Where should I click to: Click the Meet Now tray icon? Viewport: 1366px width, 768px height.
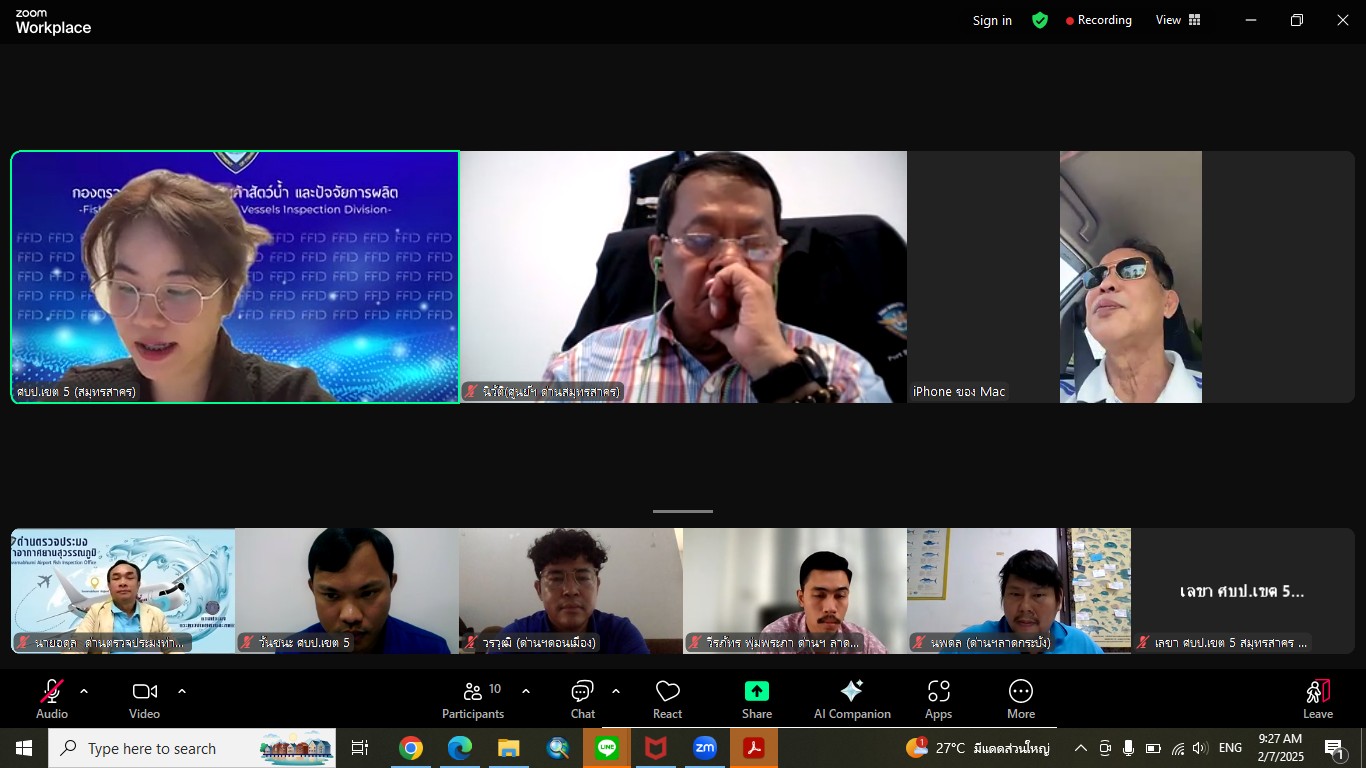point(1105,748)
